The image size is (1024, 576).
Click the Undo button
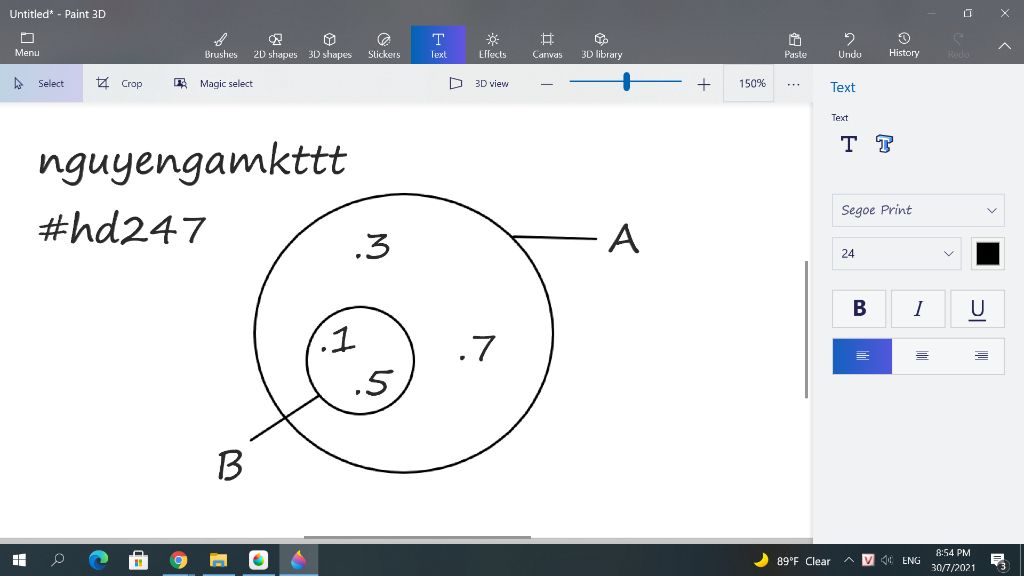coord(850,45)
